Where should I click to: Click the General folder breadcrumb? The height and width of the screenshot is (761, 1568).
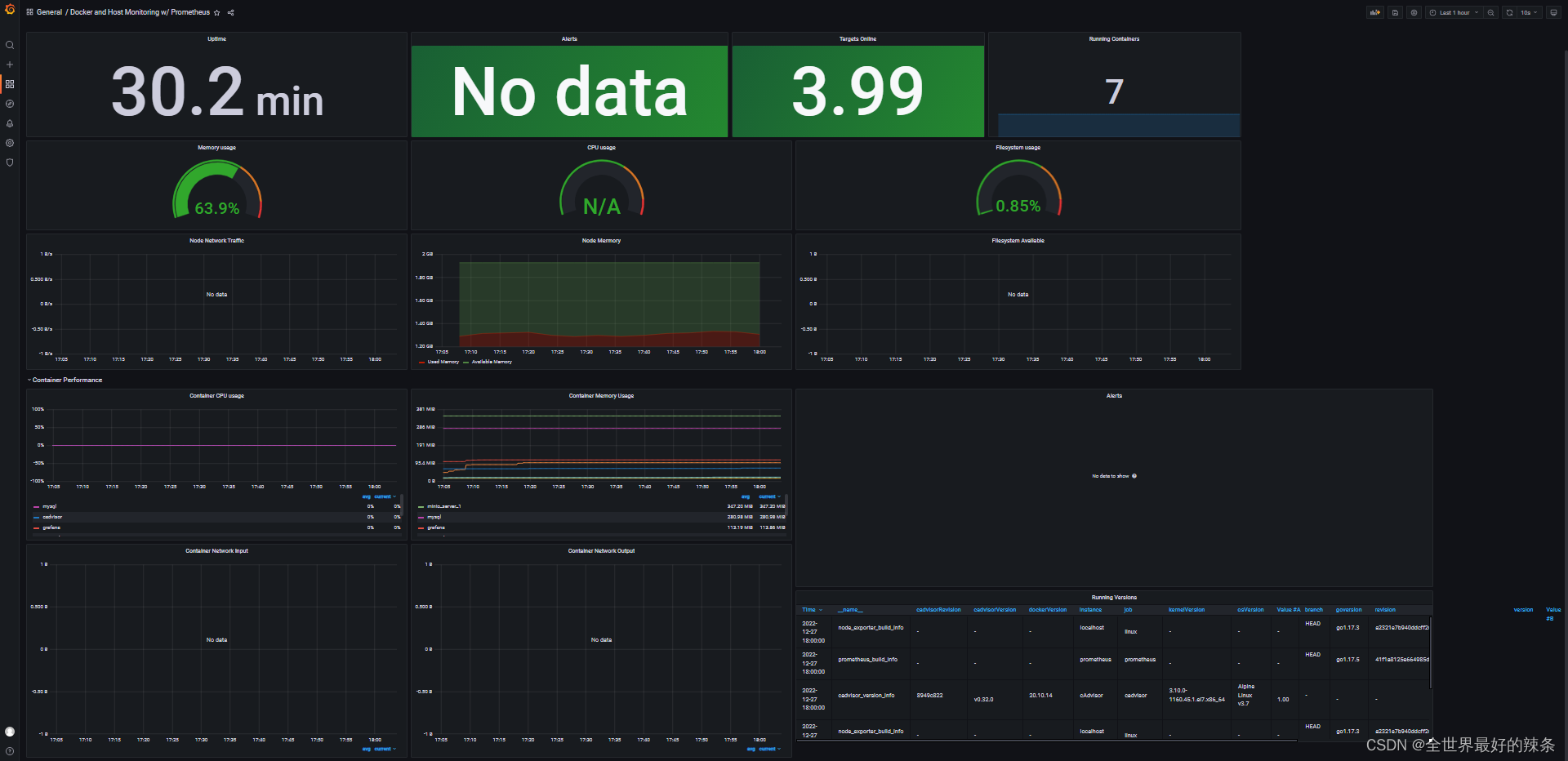coord(49,12)
